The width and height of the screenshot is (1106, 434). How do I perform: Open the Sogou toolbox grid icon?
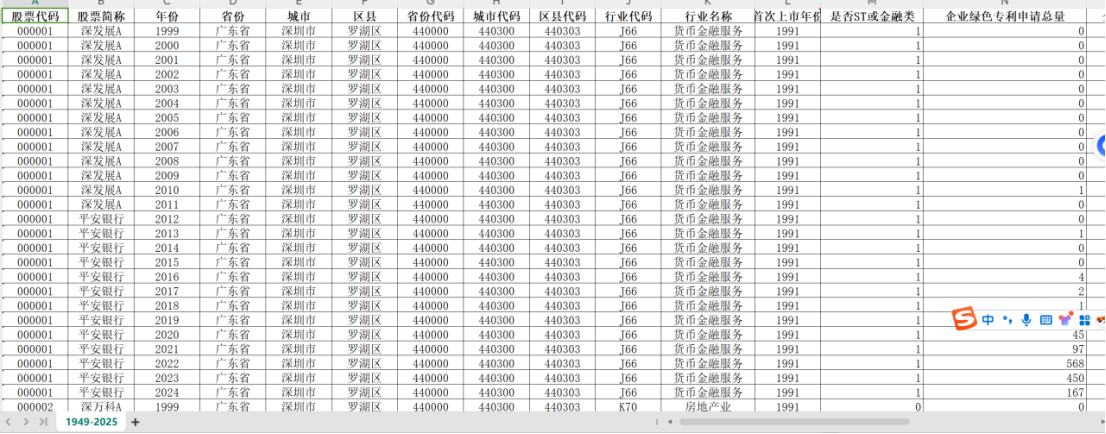[x=1085, y=320]
